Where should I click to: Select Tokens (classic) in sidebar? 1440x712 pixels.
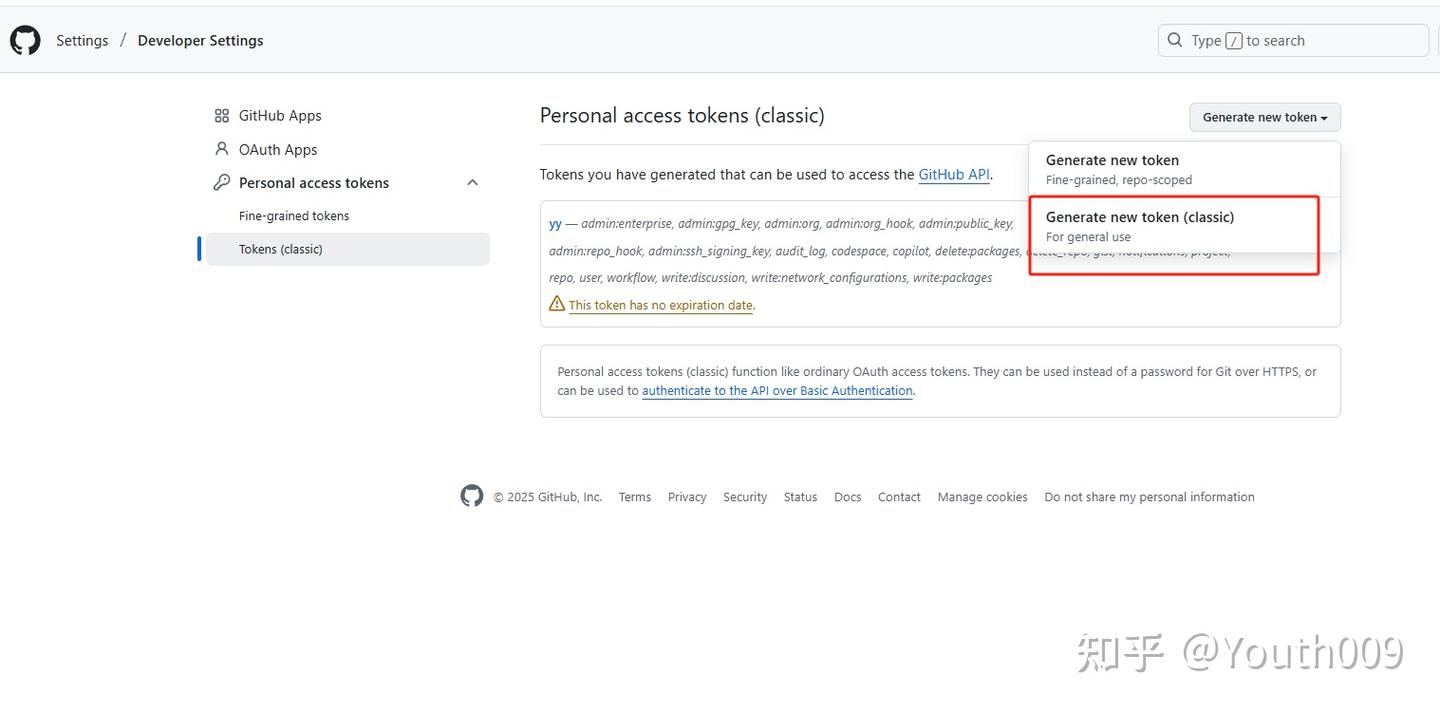click(281, 249)
